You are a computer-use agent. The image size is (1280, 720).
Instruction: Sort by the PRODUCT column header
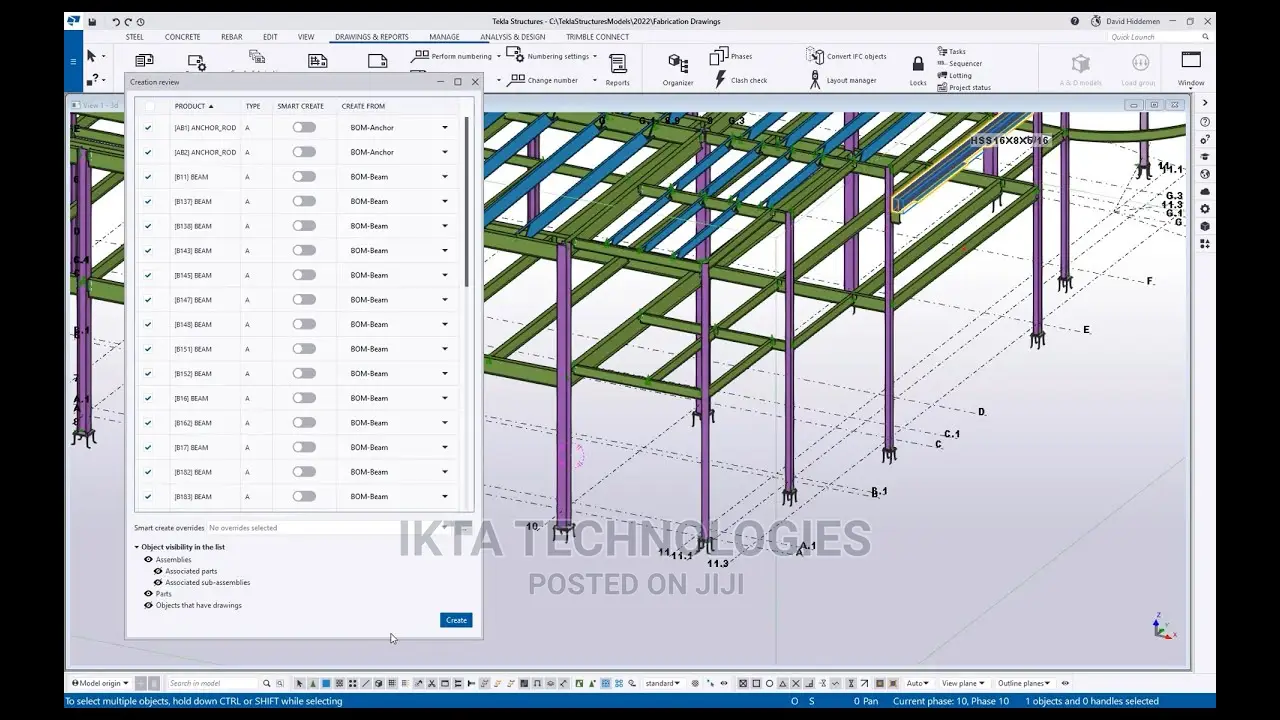coord(193,106)
